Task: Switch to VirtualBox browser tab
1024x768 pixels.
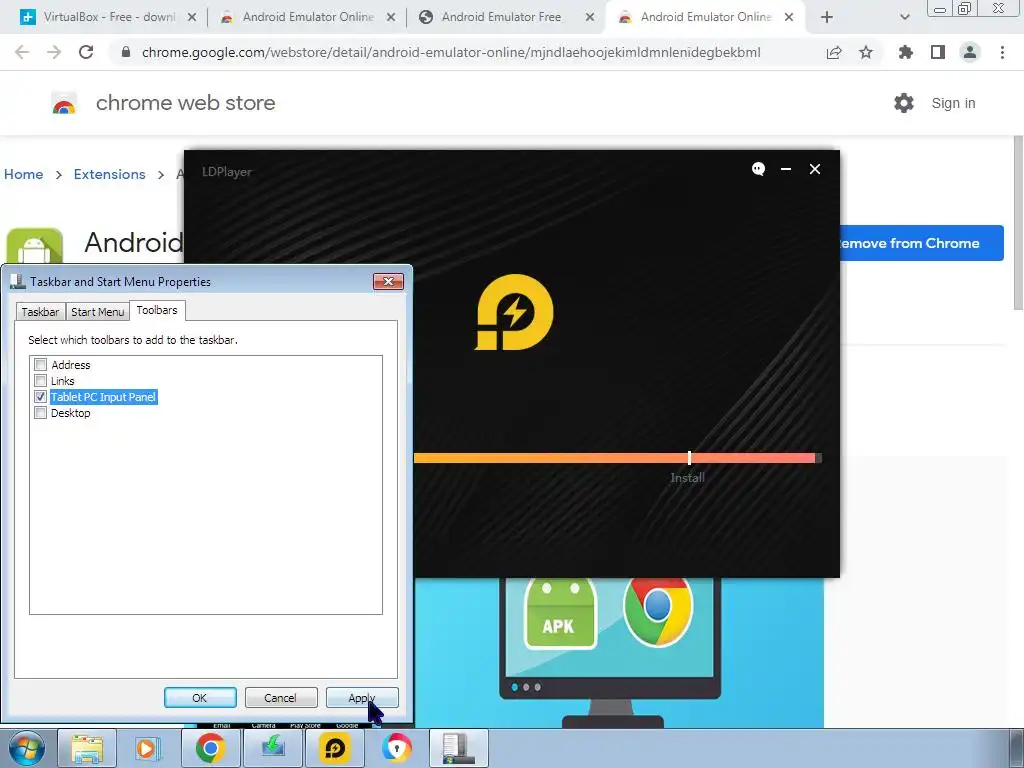Action: point(101,18)
